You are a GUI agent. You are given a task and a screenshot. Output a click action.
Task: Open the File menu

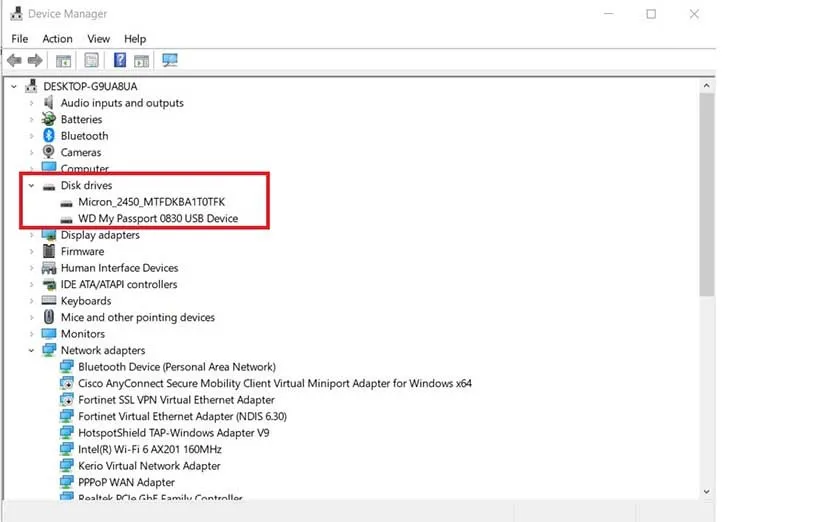pos(20,39)
